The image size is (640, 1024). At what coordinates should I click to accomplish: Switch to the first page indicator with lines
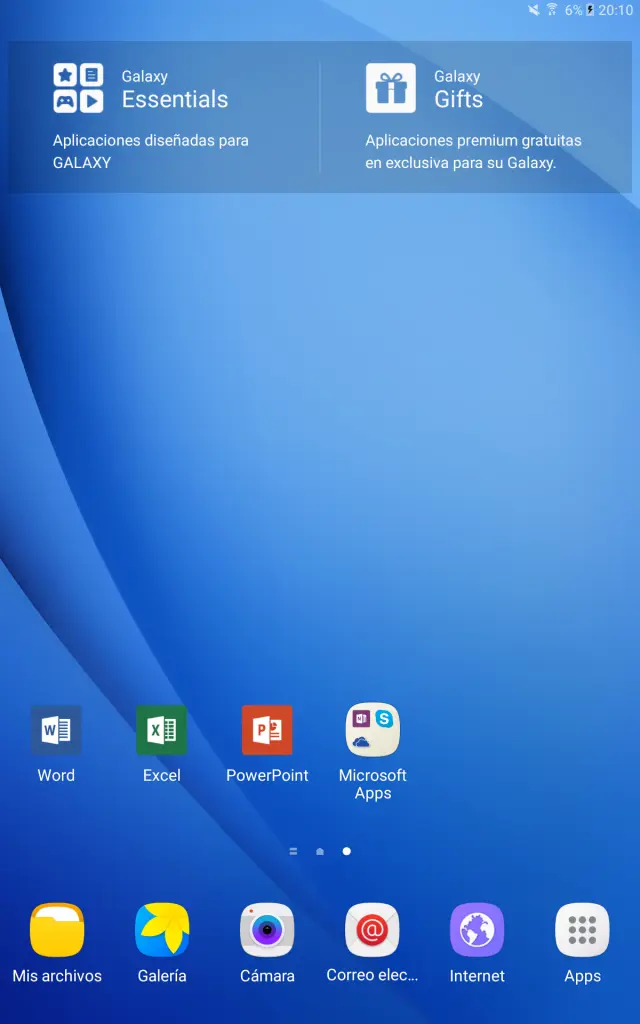pyautogui.click(x=293, y=851)
